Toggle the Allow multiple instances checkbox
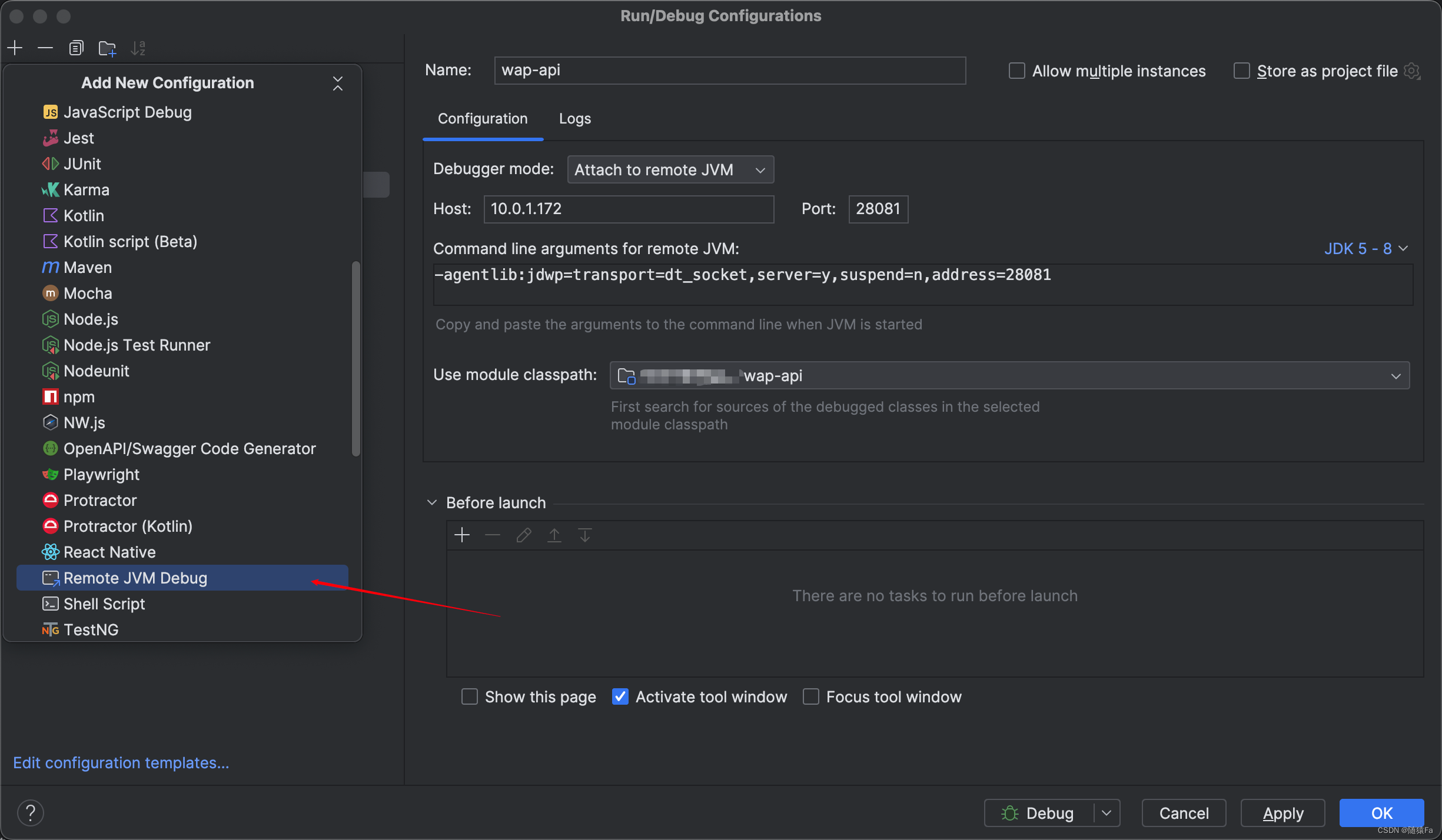Image resolution: width=1442 pixels, height=840 pixels. (1017, 70)
